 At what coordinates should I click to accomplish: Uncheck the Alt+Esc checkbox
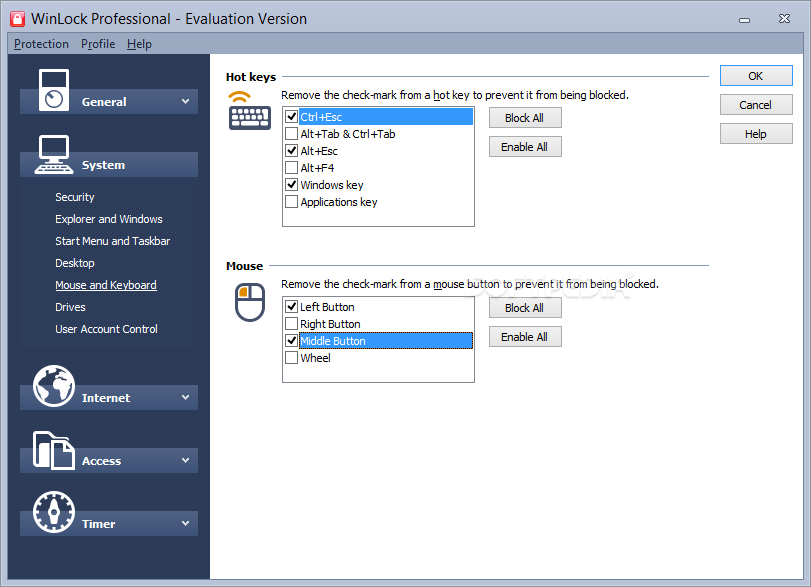click(x=292, y=151)
